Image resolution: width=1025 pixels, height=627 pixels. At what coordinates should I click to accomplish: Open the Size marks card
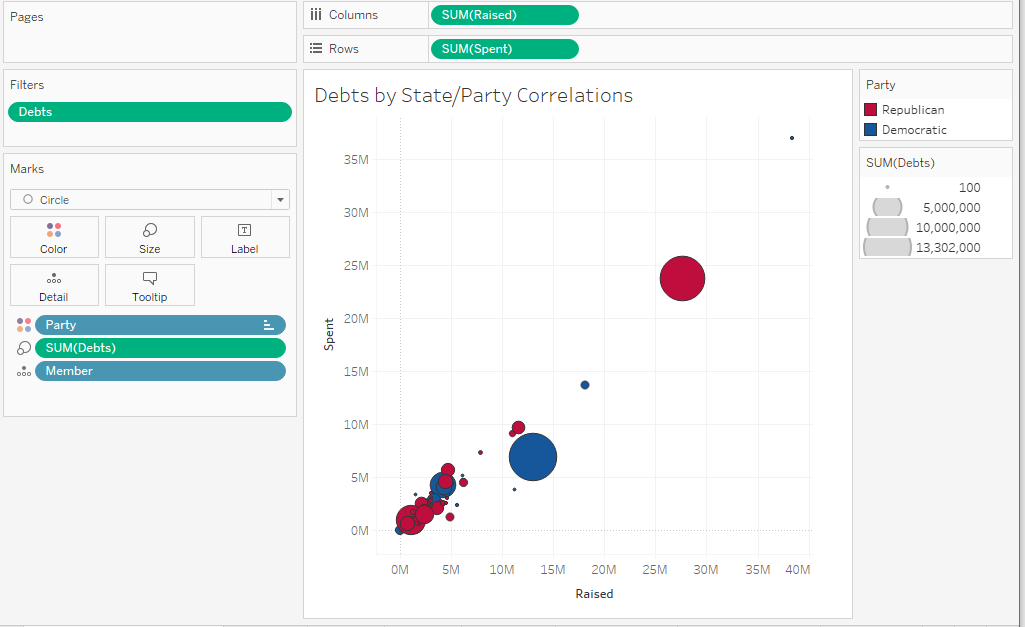tap(150, 237)
